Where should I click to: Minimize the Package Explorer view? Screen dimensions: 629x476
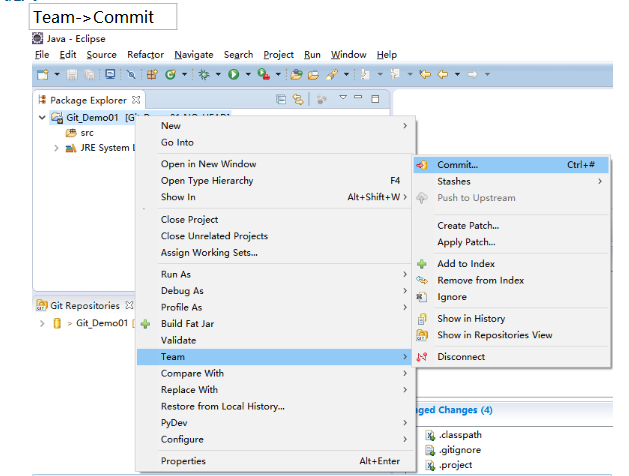(x=358, y=97)
